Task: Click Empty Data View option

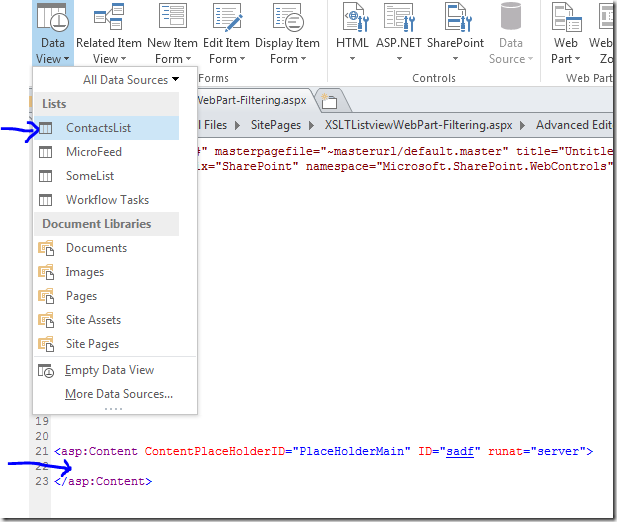Action: pyautogui.click(x=109, y=370)
